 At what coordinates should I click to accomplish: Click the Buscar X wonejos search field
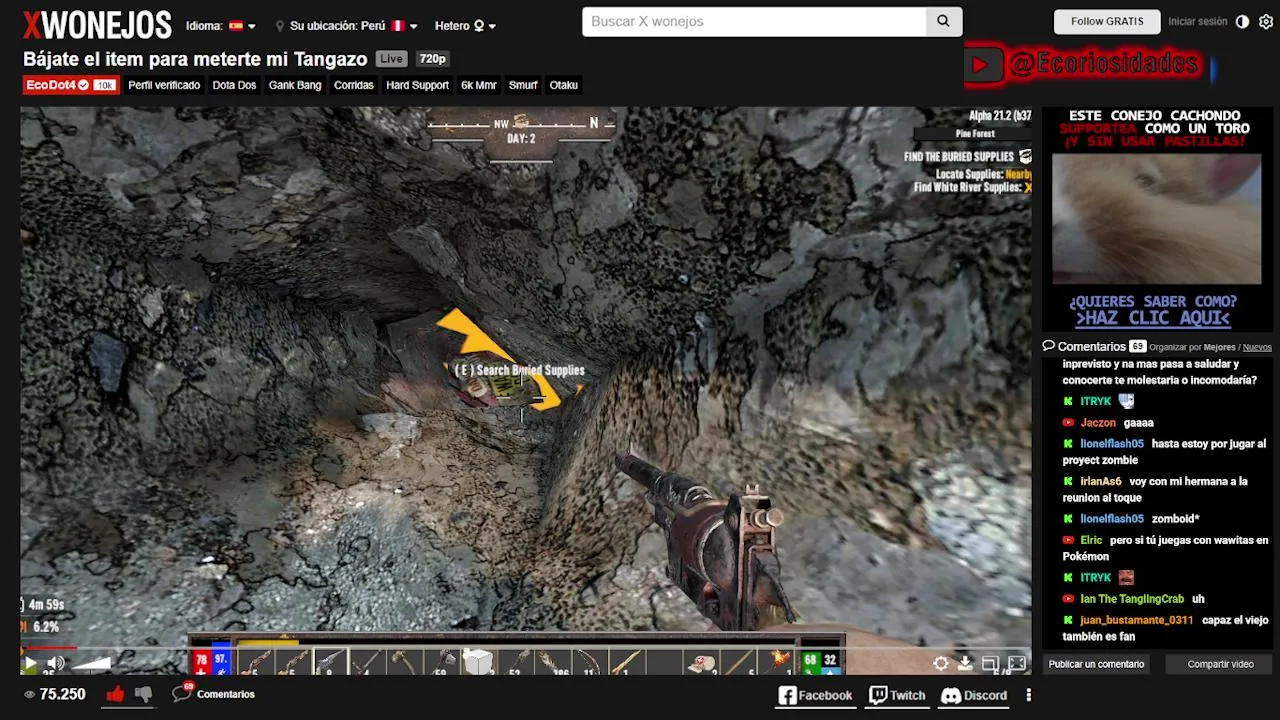click(x=754, y=21)
